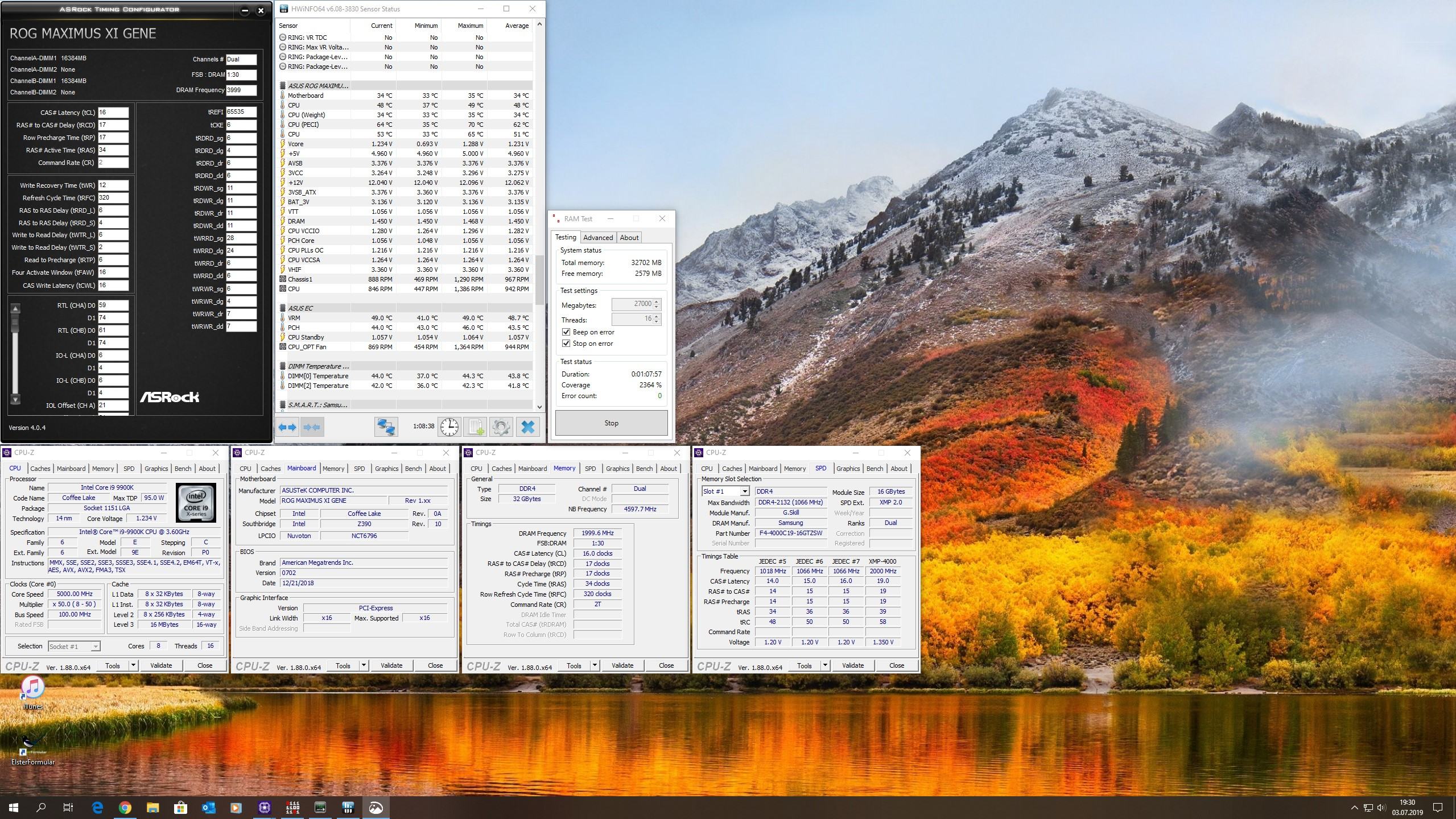Click the CAS# Latency (tCL) value field
This screenshot has width=1456, height=819.
(x=113, y=113)
